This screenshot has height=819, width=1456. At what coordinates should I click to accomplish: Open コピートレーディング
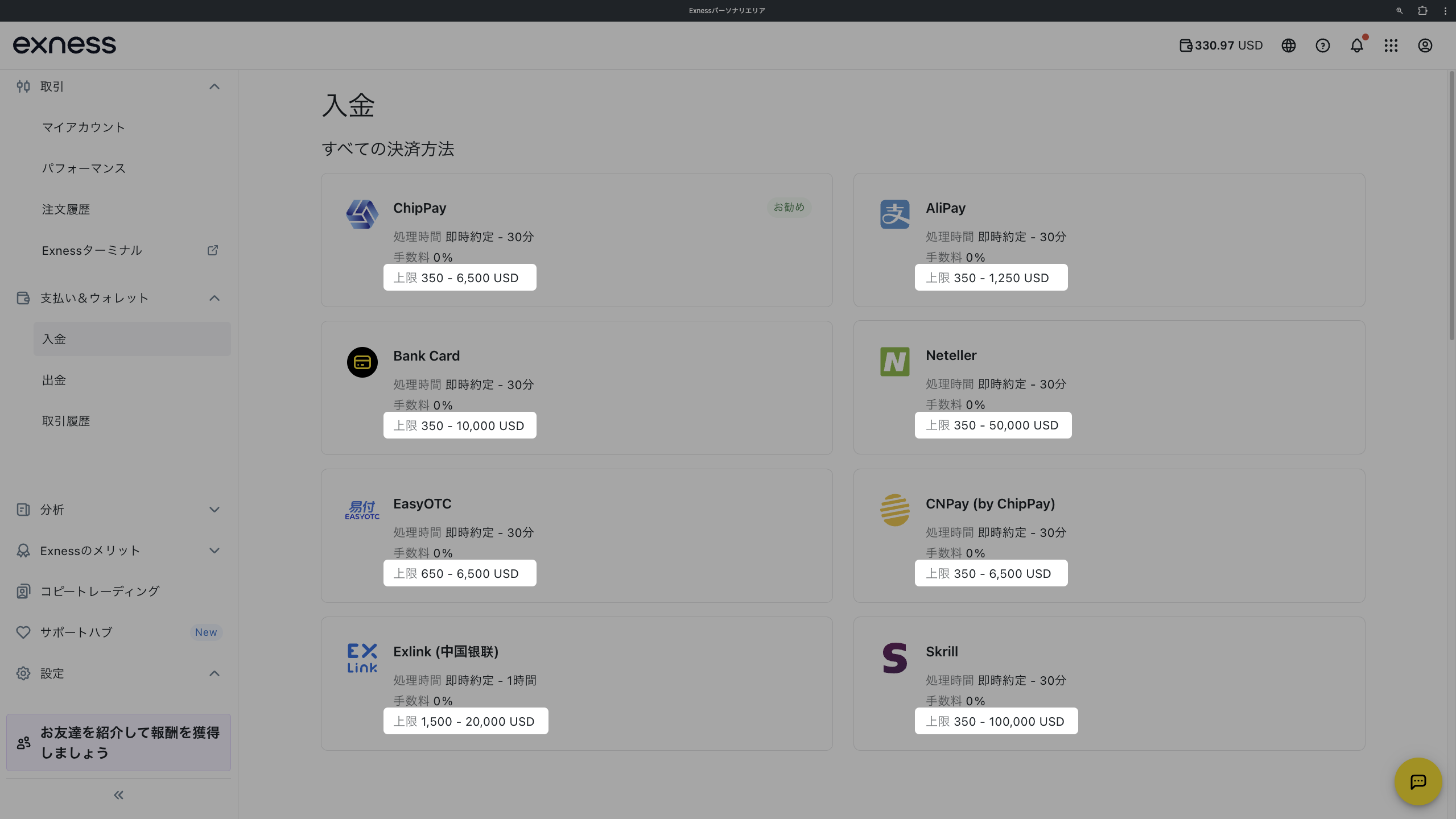click(100, 591)
